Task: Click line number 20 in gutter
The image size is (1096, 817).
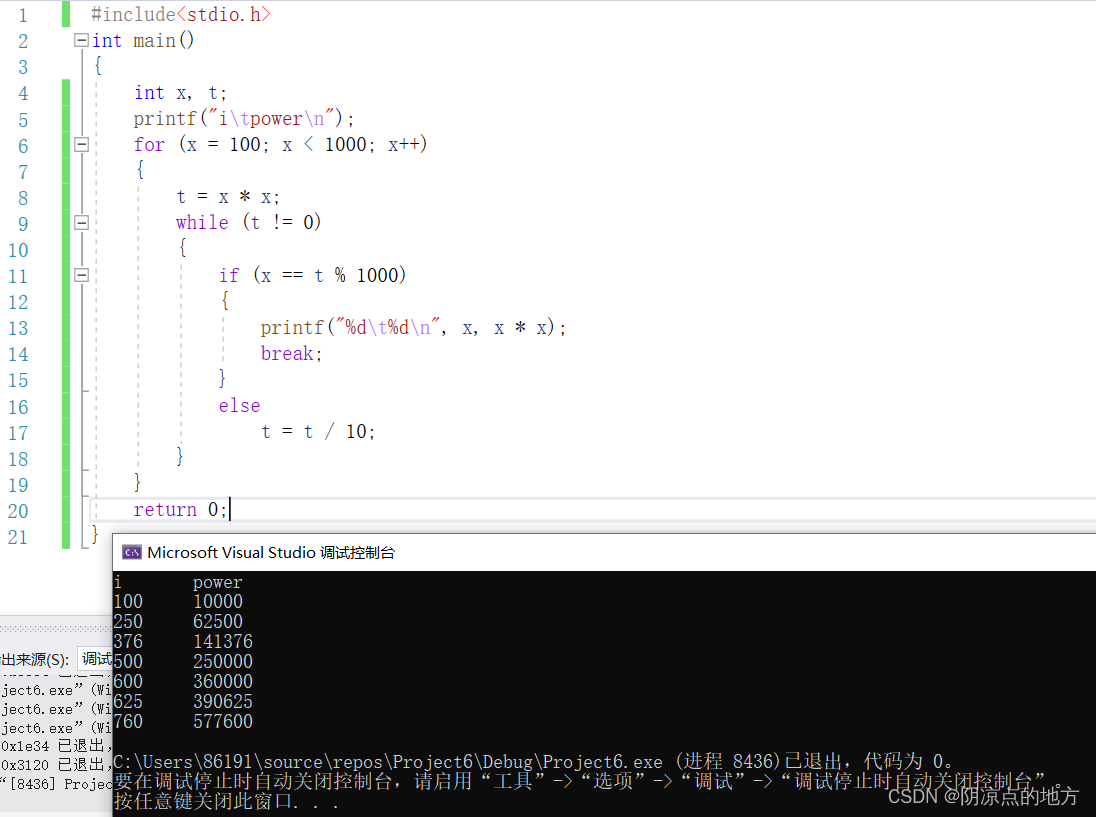Action: point(18,512)
